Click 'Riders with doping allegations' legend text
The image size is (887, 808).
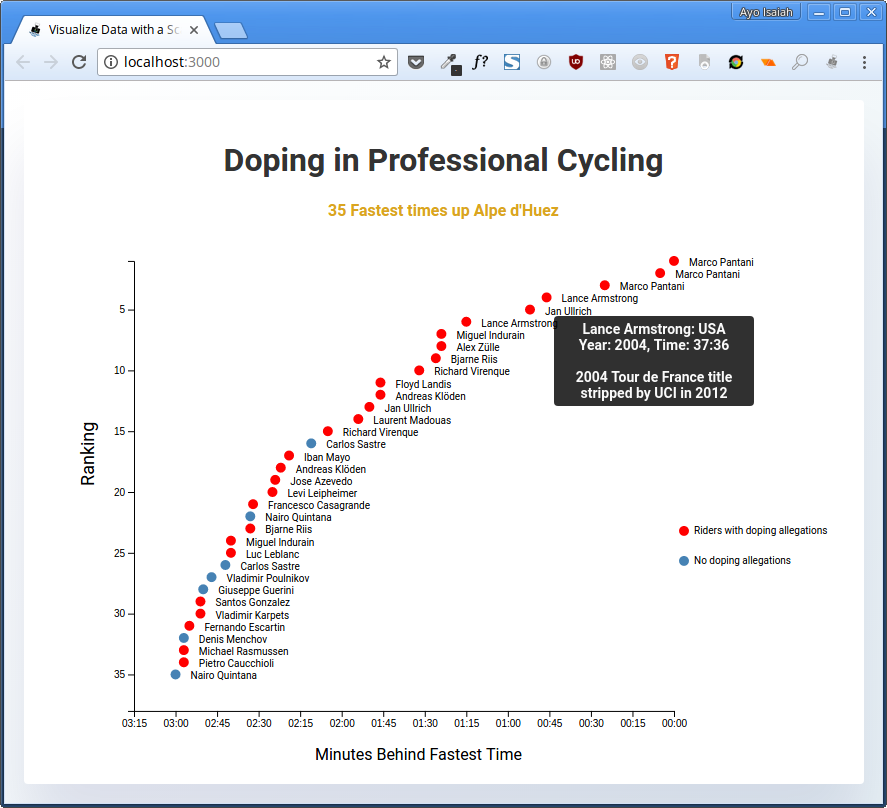760,530
